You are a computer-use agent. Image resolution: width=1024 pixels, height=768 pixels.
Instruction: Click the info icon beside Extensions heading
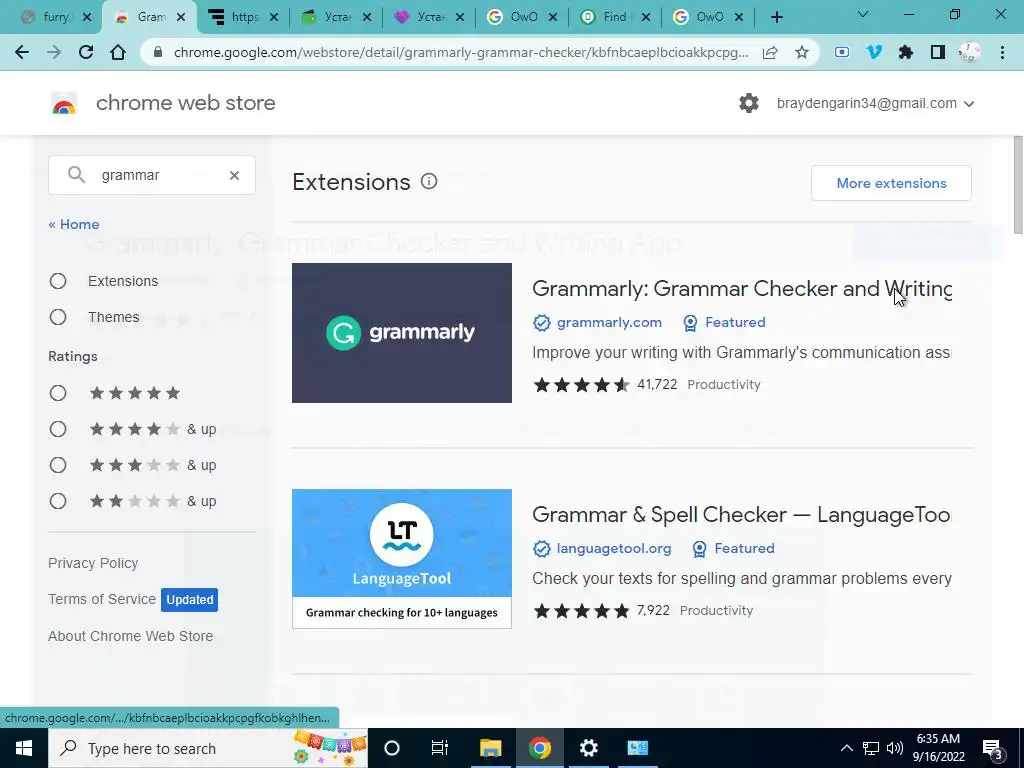(x=429, y=182)
